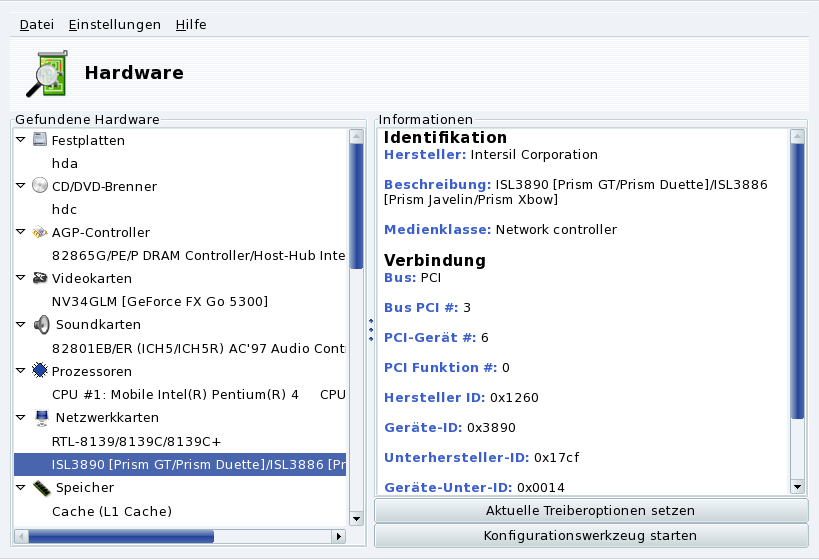Viewport: 819px width, 560px height.
Task: Click the Soundkarten speaker icon
Action: [41, 324]
